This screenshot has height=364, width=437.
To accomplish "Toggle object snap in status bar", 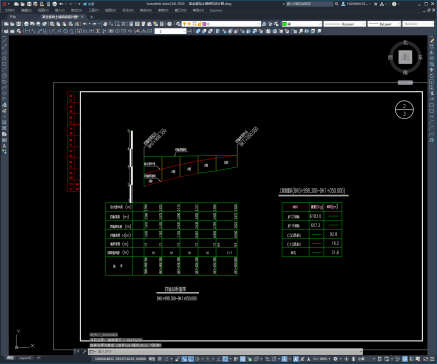I will click(x=225, y=359).
